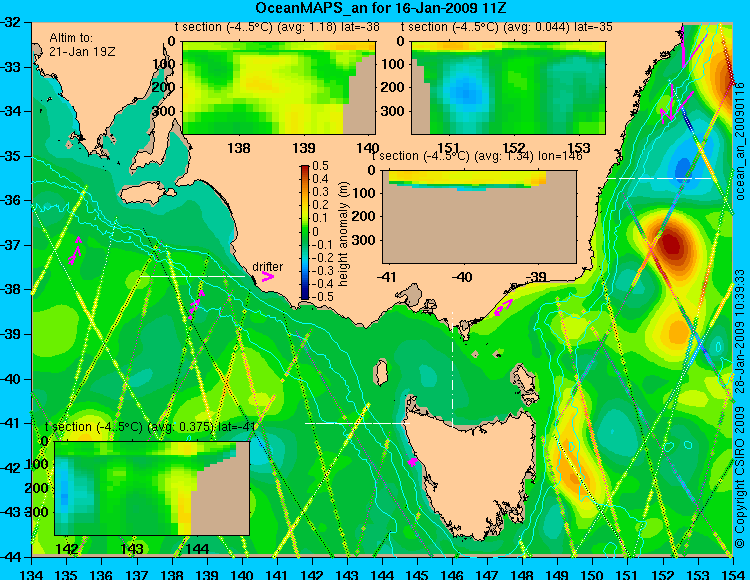Click the 't section (avg: 1.34) lon=146' heading

477,156
